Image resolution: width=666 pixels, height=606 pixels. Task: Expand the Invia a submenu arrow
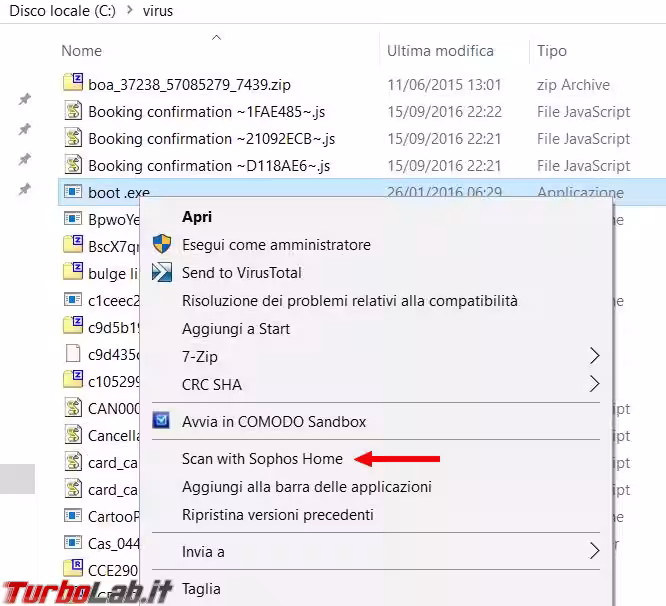click(594, 551)
